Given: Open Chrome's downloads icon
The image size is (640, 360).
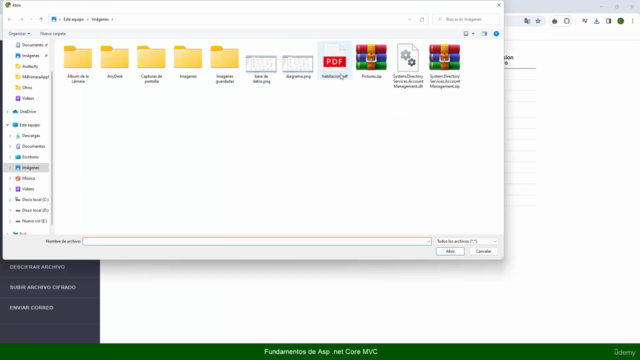Looking at the screenshot, I should pos(596,21).
